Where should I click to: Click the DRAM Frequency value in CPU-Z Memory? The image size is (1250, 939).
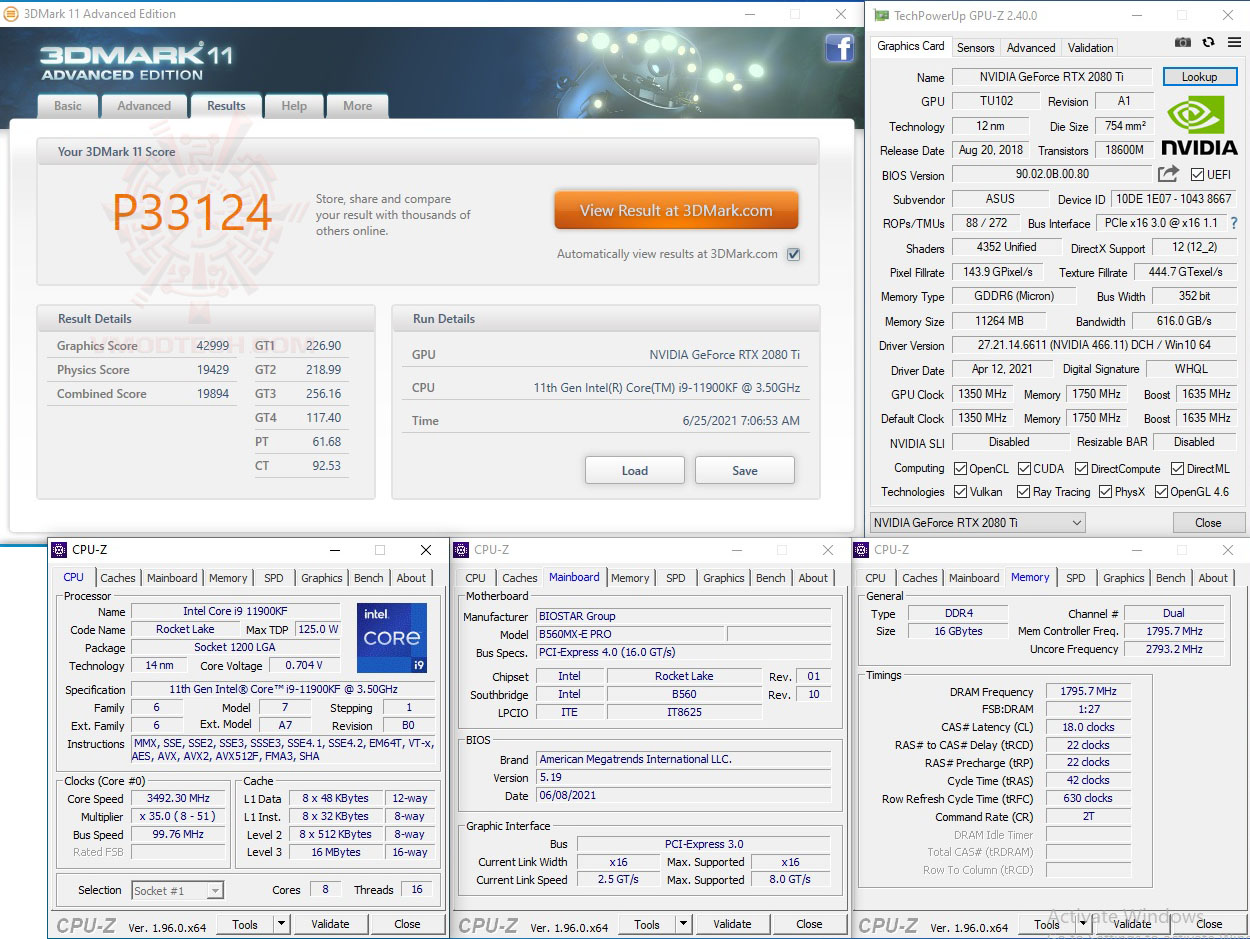pyautogui.click(x=1088, y=692)
